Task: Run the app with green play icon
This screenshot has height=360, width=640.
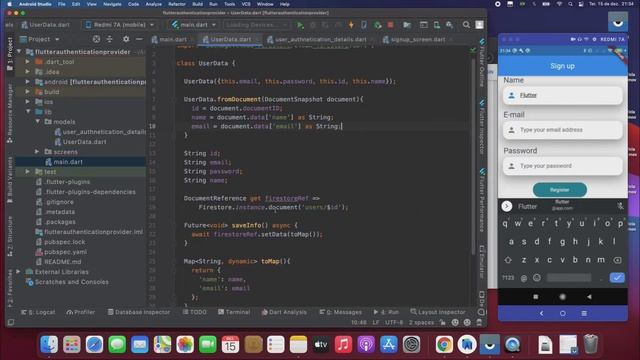Action: [300, 25]
